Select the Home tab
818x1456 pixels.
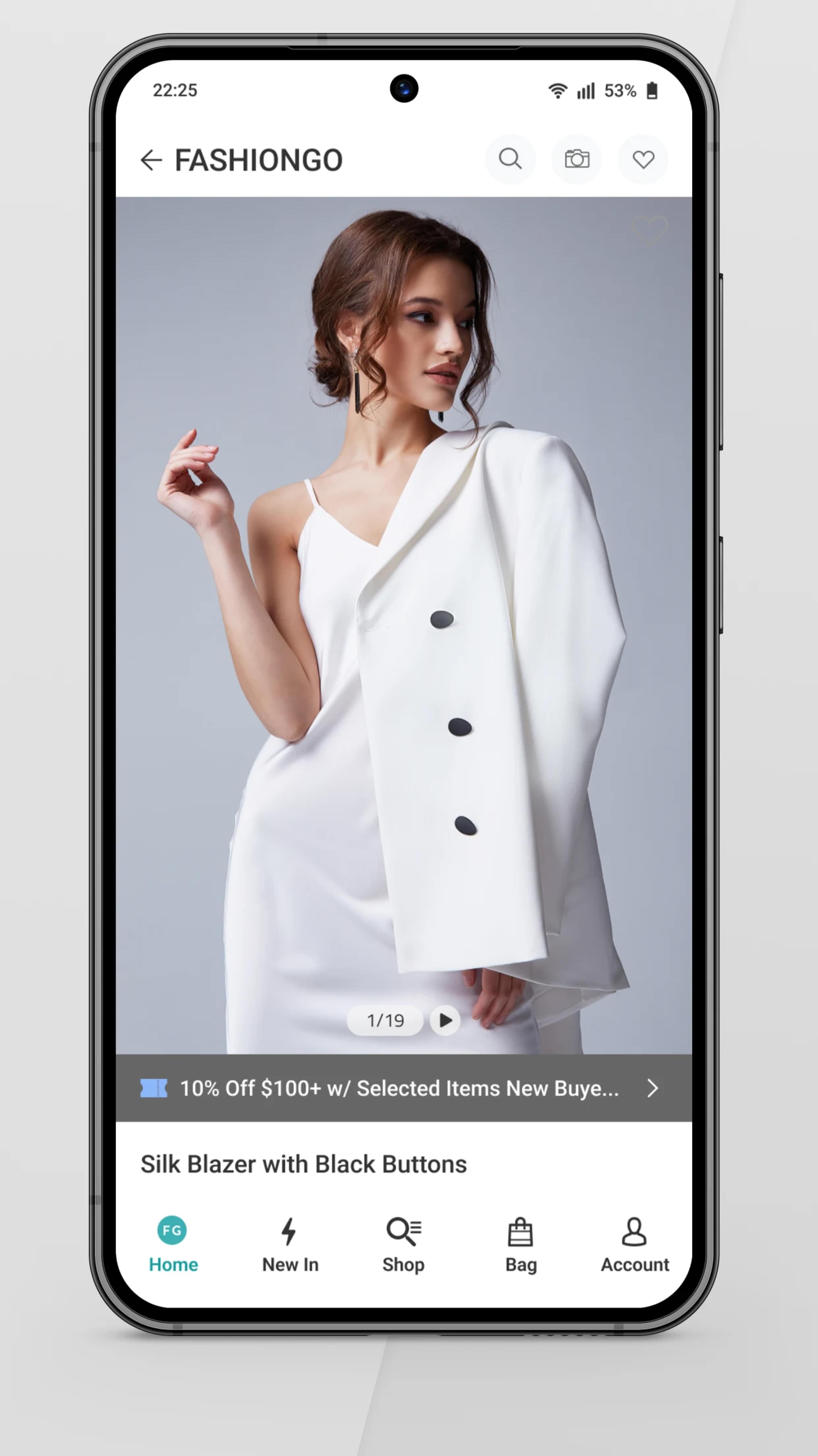point(173,1245)
